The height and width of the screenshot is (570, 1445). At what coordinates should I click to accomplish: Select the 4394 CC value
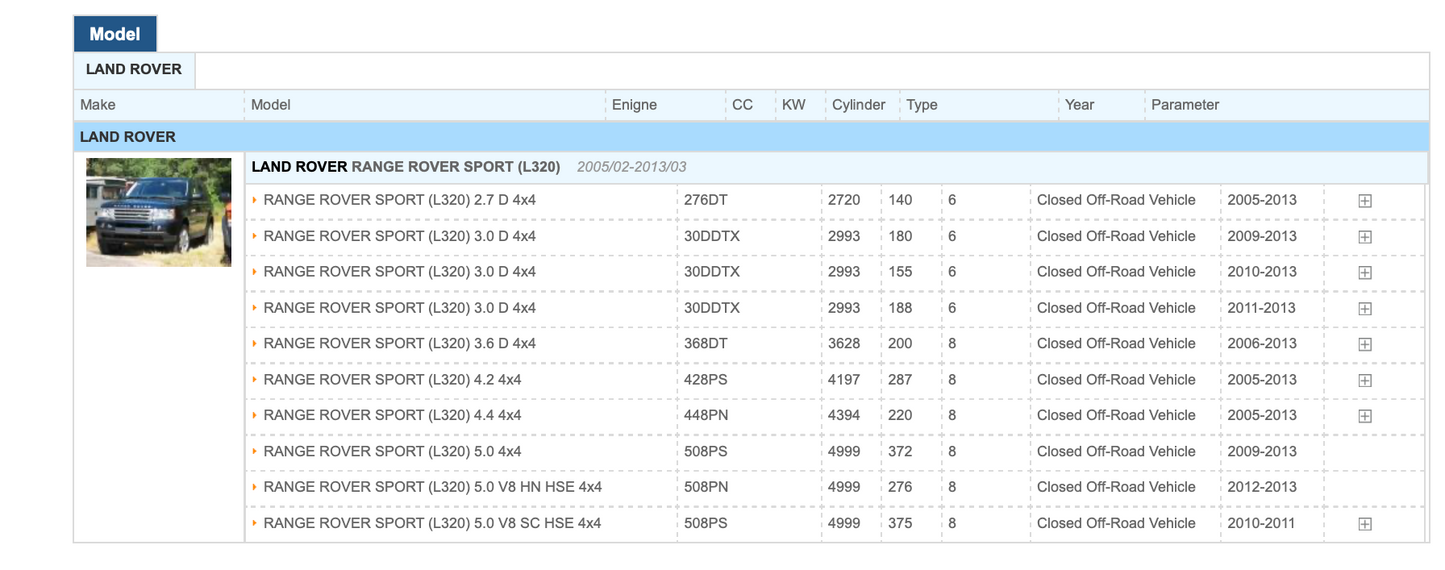(844, 416)
